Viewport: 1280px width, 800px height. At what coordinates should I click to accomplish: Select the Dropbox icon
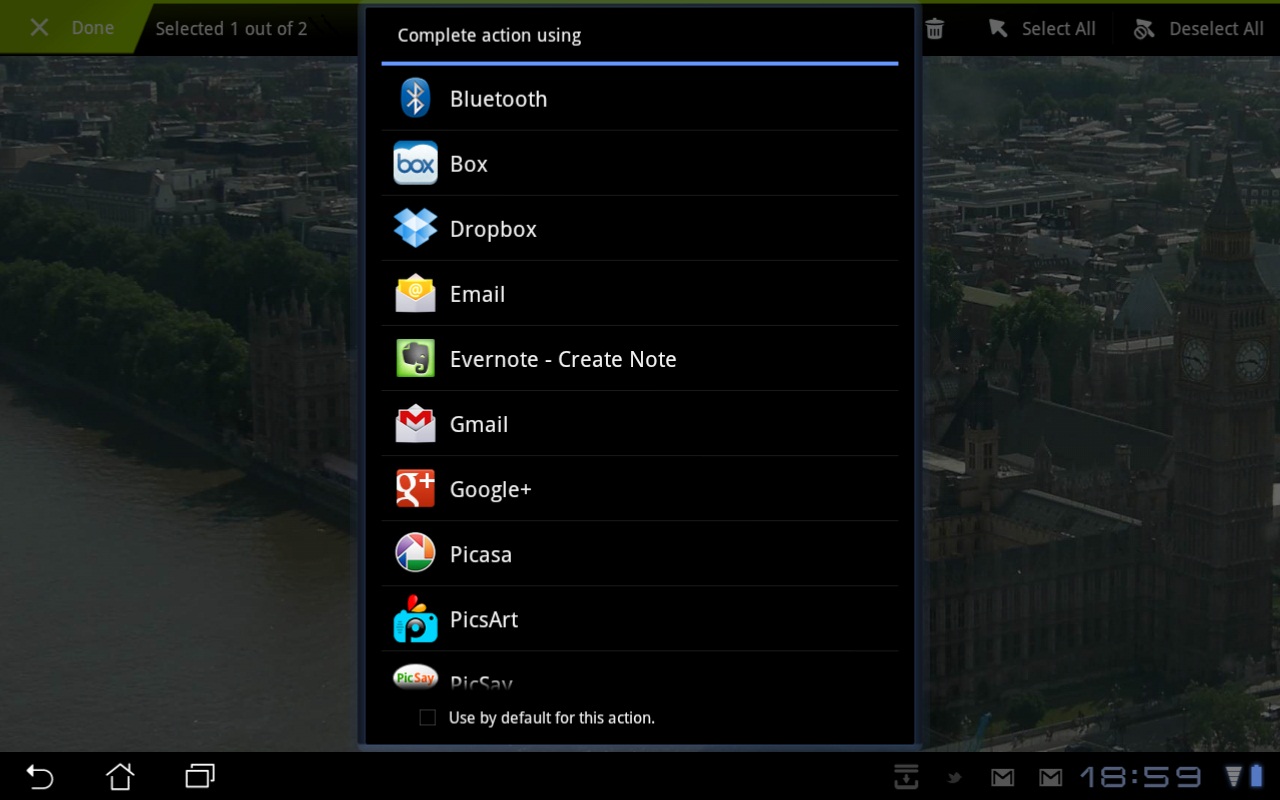click(415, 228)
